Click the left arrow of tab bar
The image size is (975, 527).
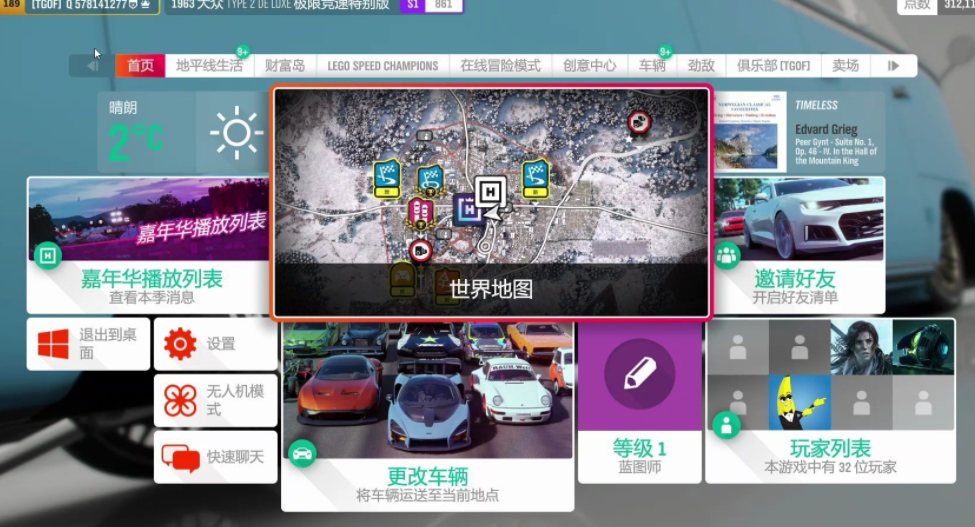pos(92,66)
